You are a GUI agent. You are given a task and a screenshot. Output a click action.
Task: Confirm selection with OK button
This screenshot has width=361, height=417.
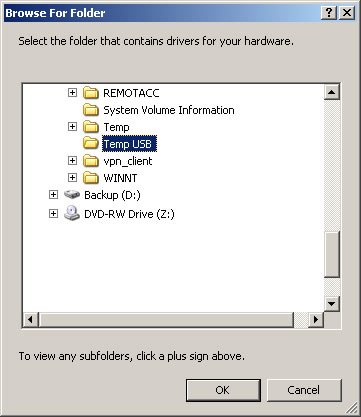click(x=223, y=390)
